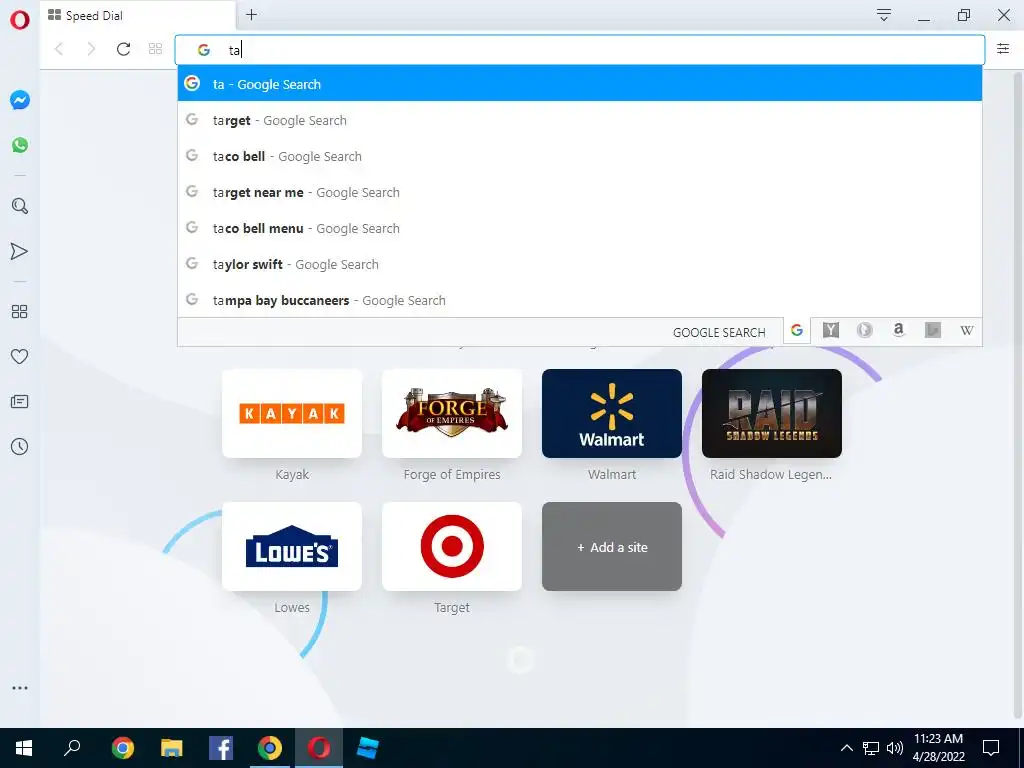This screenshot has width=1024, height=768.
Task: Choose 'tampa bay buccaneers' suggestion
Action: [579, 300]
